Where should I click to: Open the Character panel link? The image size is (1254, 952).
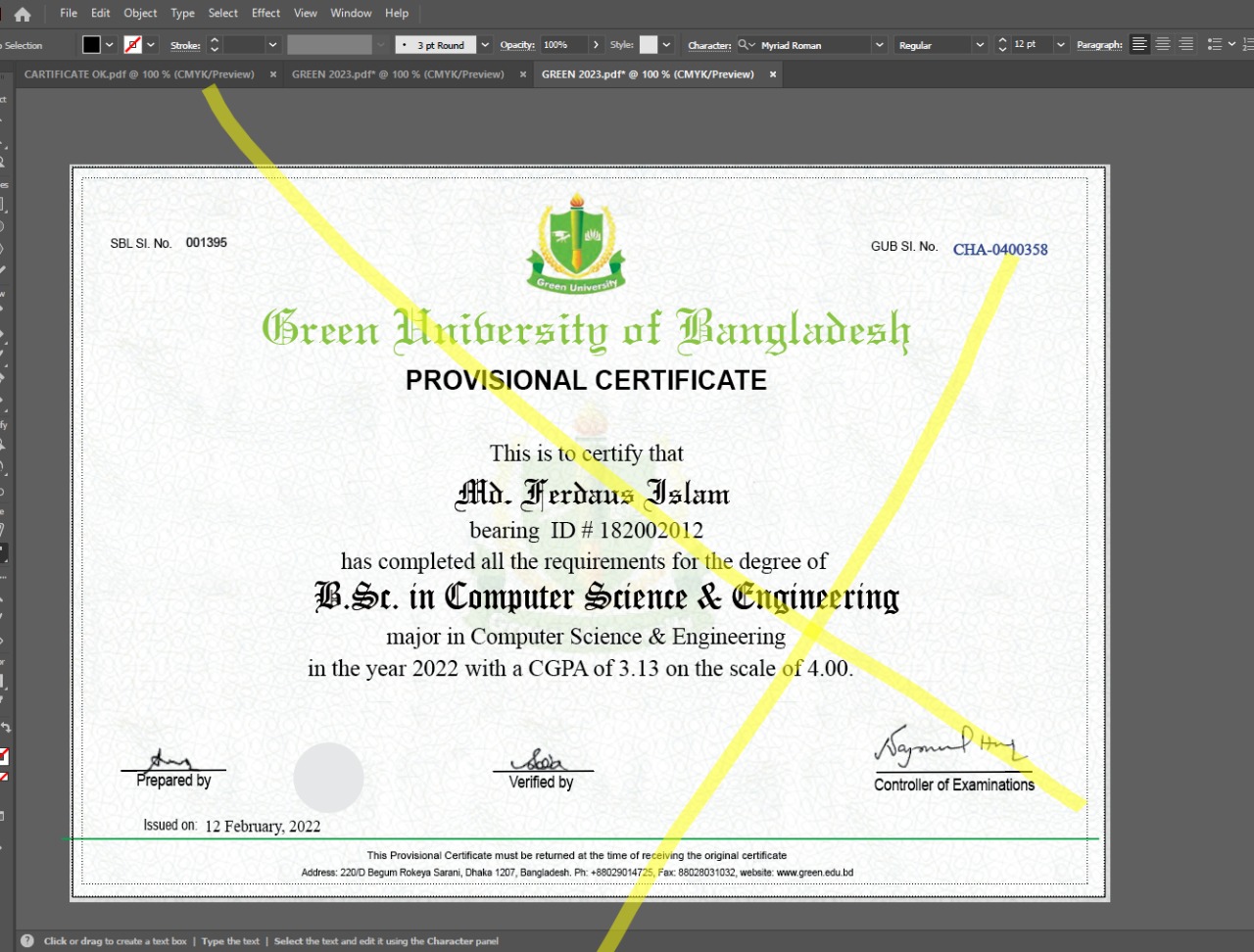pos(709,45)
